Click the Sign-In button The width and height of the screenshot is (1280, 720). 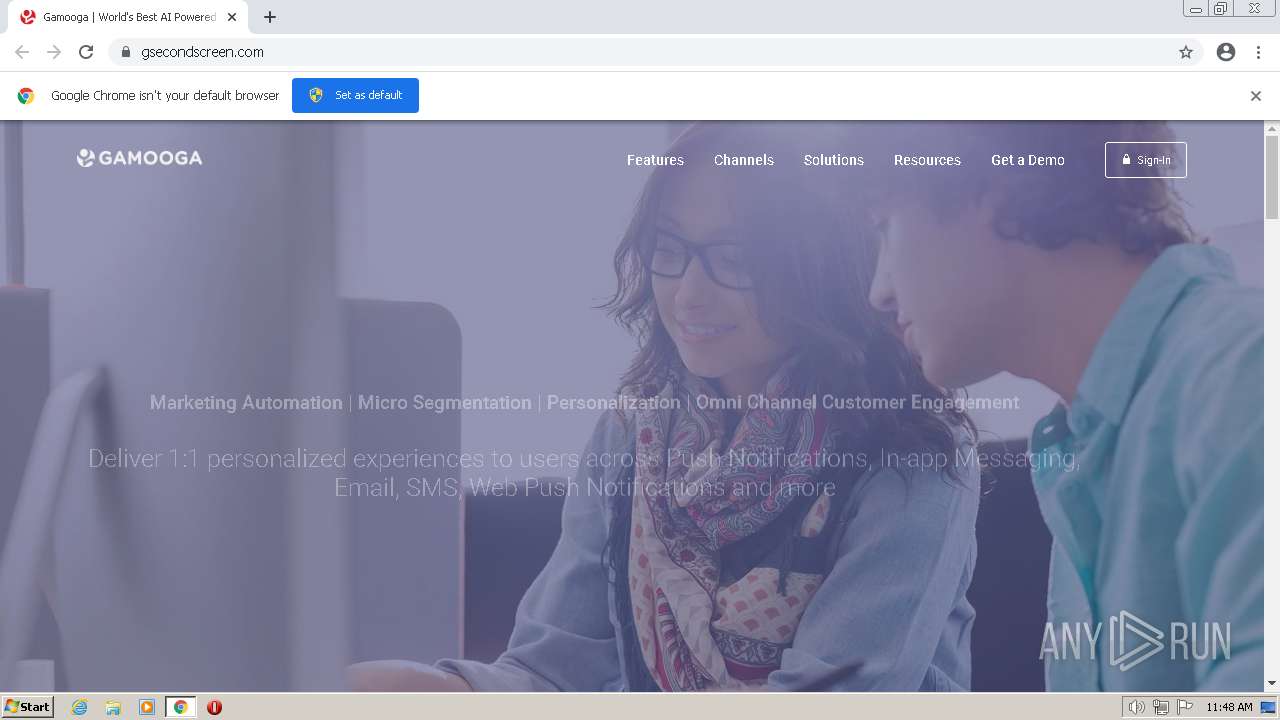click(1146, 160)
